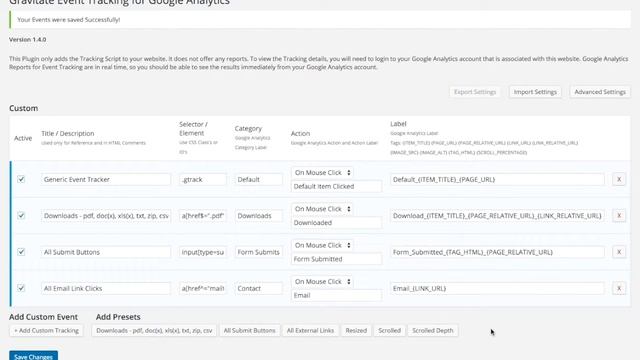Image resolution: width=640 pixels, height=360 pixels.
Task: Open action dropdown for All Email Link Clicks
Action: coord(322,282)
